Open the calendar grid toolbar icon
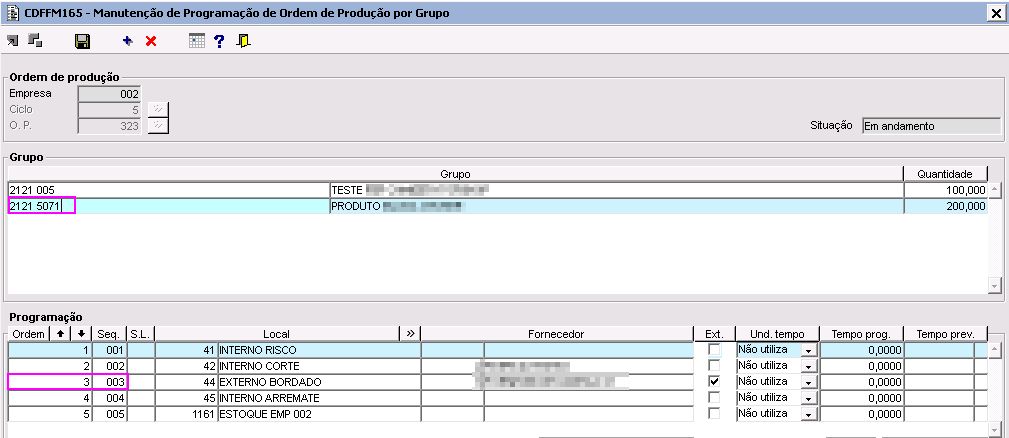 196,42
